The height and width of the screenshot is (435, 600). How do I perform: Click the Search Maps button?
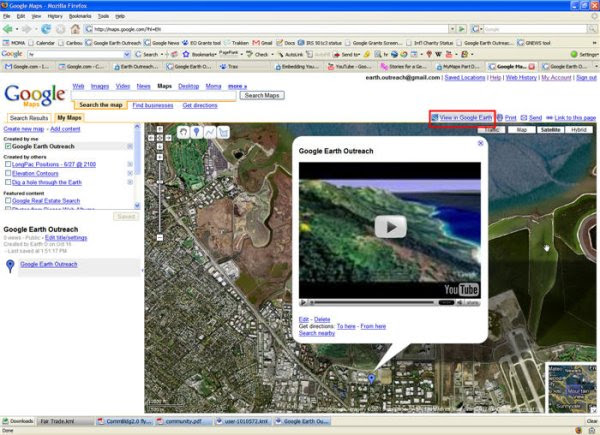(x=262, y=95)
